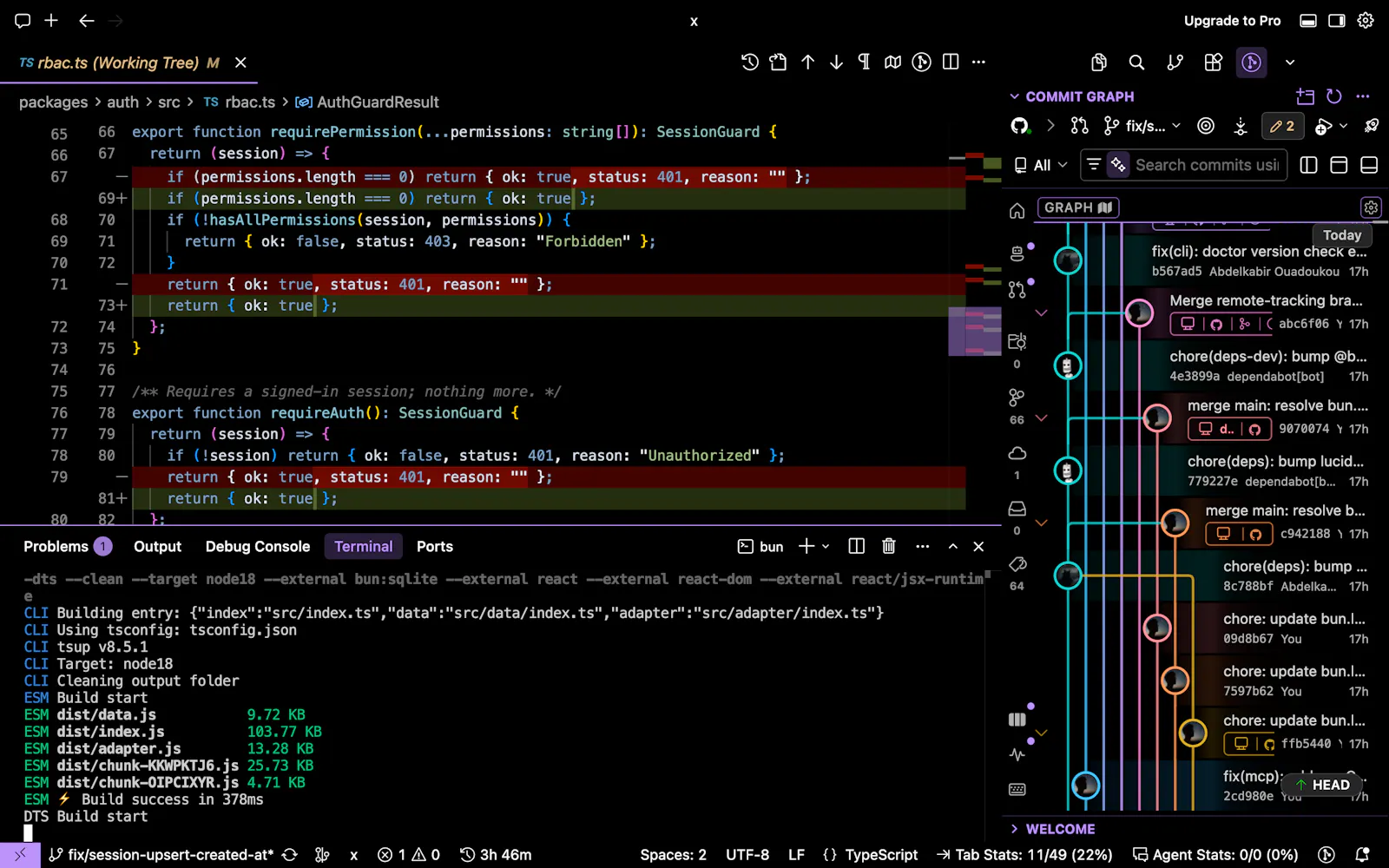Click the HEAD jump button
The image size is (1389, 868).
click(x=1321, y=785)
